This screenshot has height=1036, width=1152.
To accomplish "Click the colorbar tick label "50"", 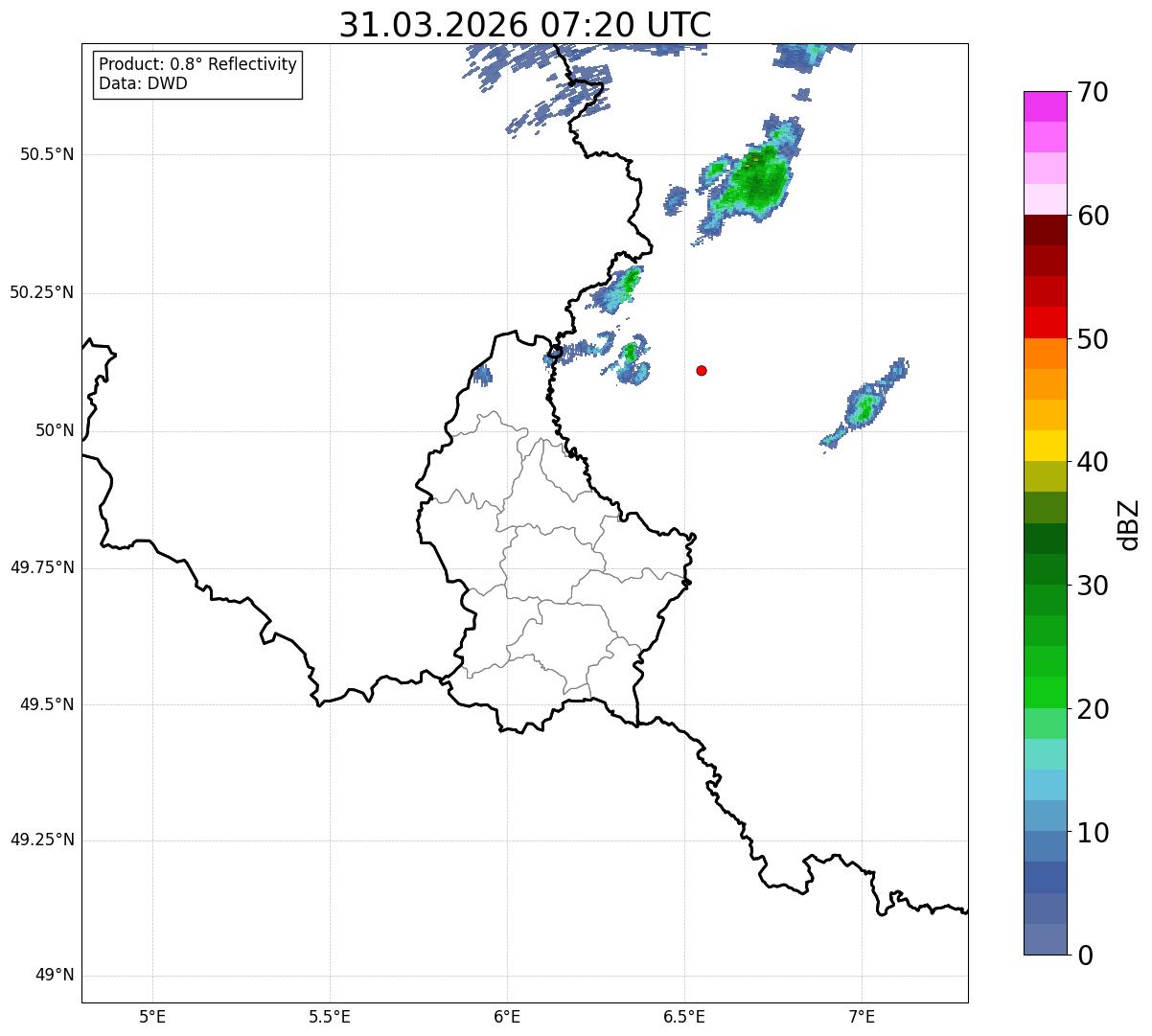I will (x=1093, y=339).
